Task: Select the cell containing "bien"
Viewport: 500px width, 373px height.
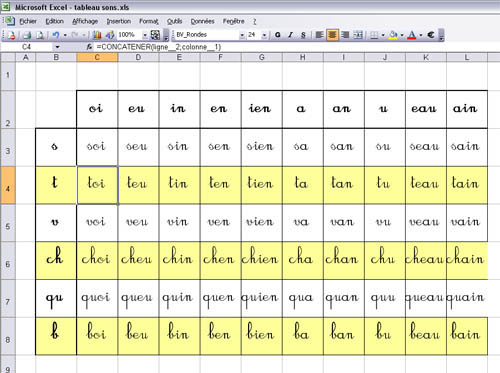Action: (262, 336)
